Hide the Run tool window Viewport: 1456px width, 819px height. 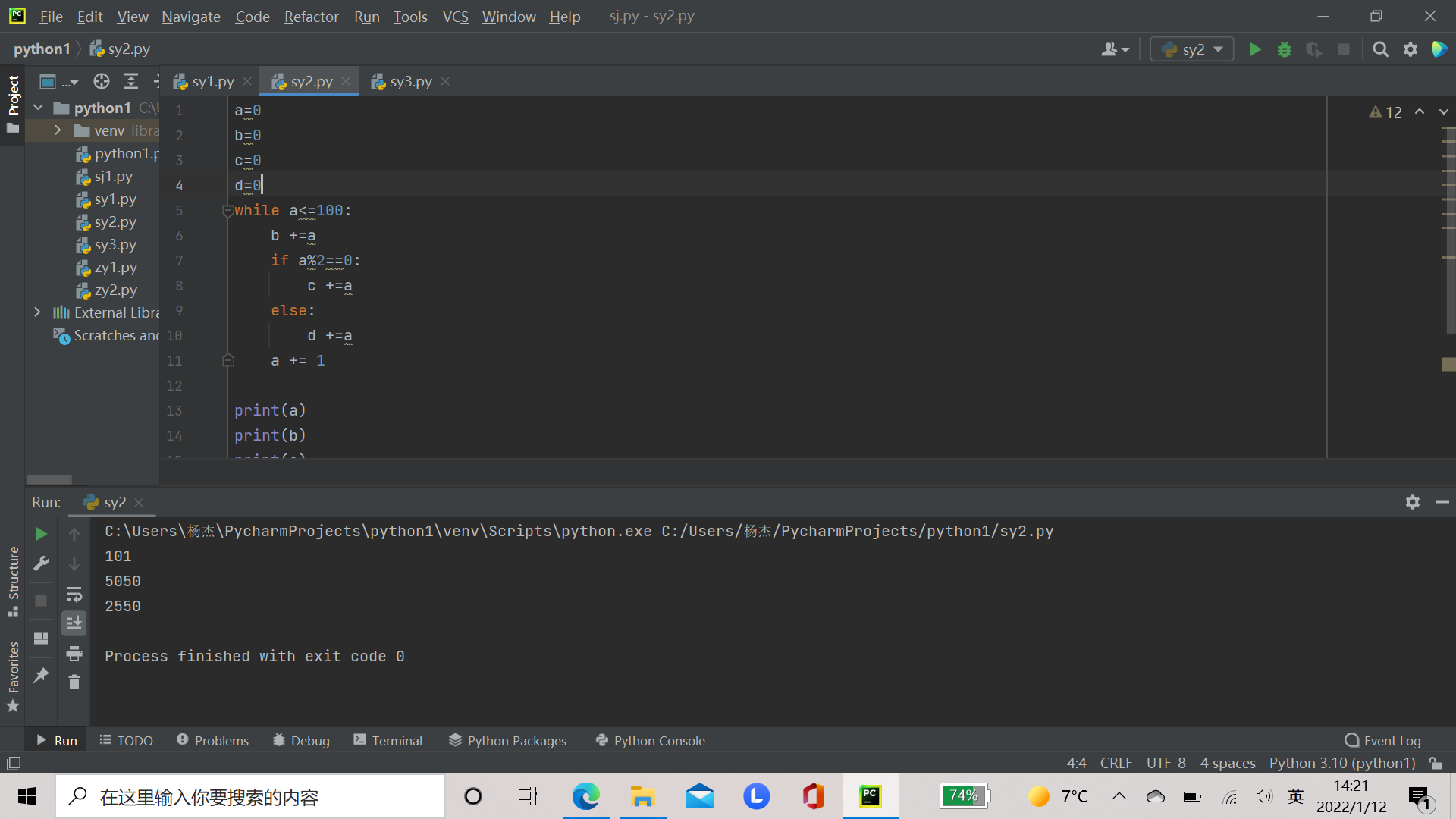[1442, 502]
